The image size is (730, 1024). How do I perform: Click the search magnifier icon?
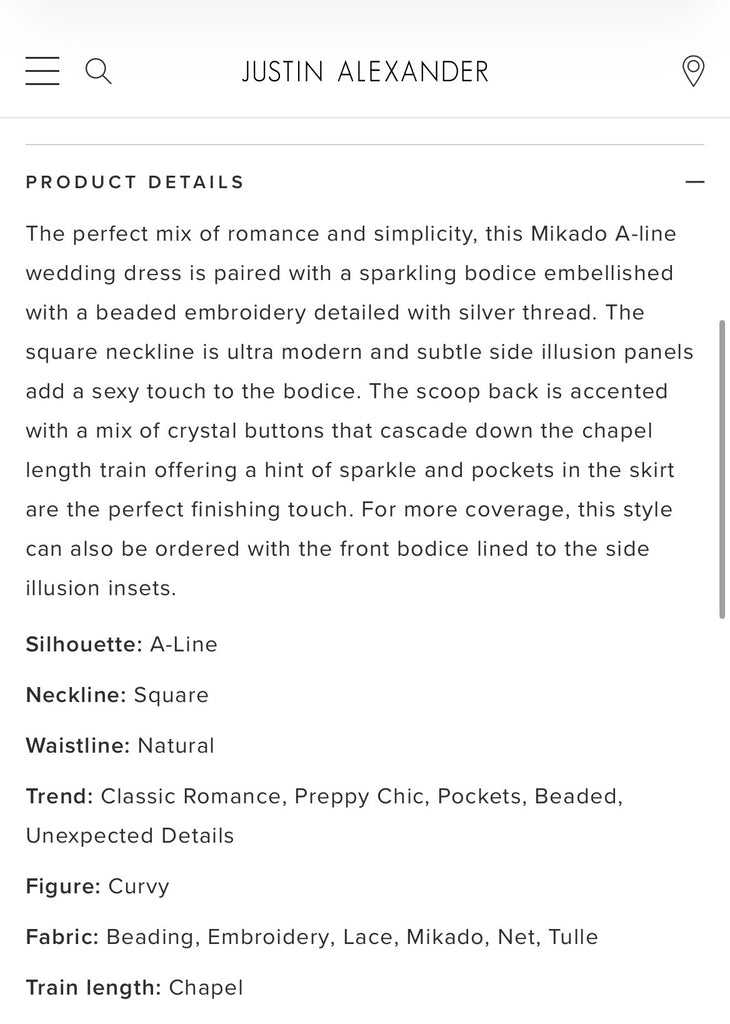[98, 71]
